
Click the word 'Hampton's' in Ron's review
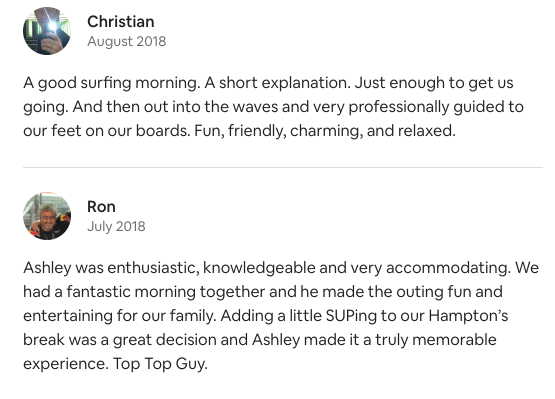click(x=468, y=316)
